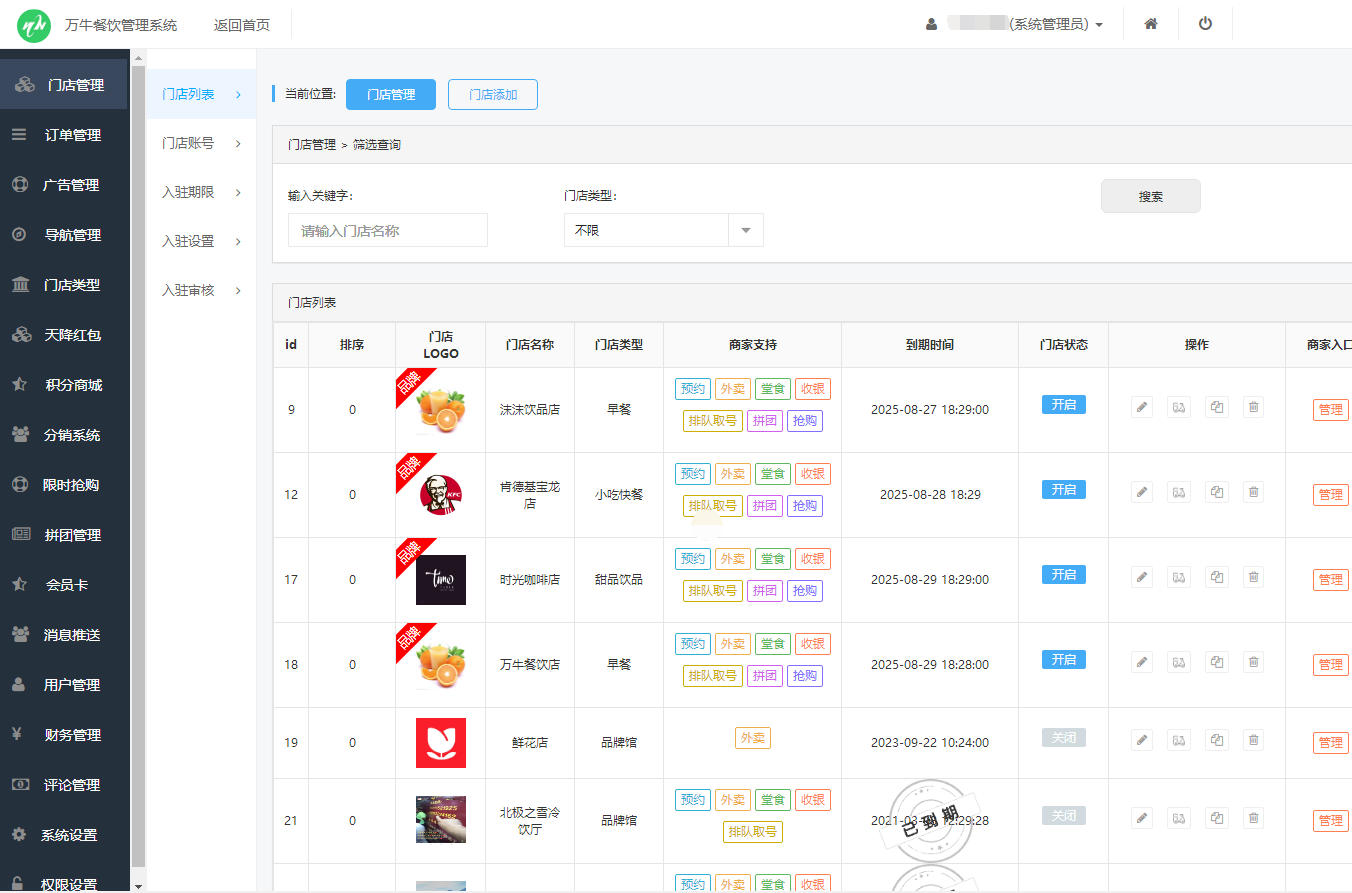Switch to the 门店添加 tab
Image resolution: width=1352 pixels, height=893 pixels.
pyautogui.click(x=493, y=94)
